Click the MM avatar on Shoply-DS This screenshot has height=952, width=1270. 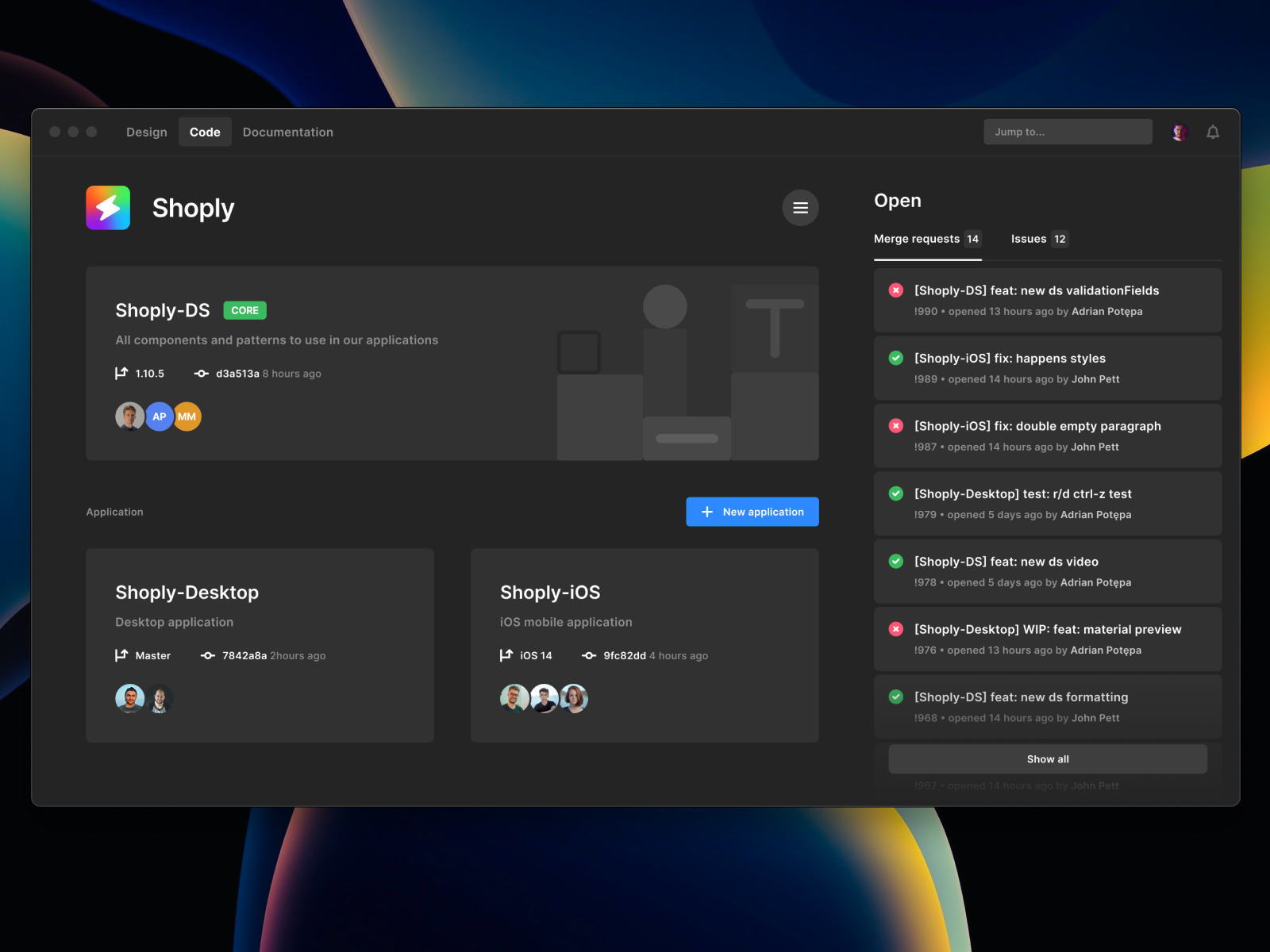click(187, 416)
